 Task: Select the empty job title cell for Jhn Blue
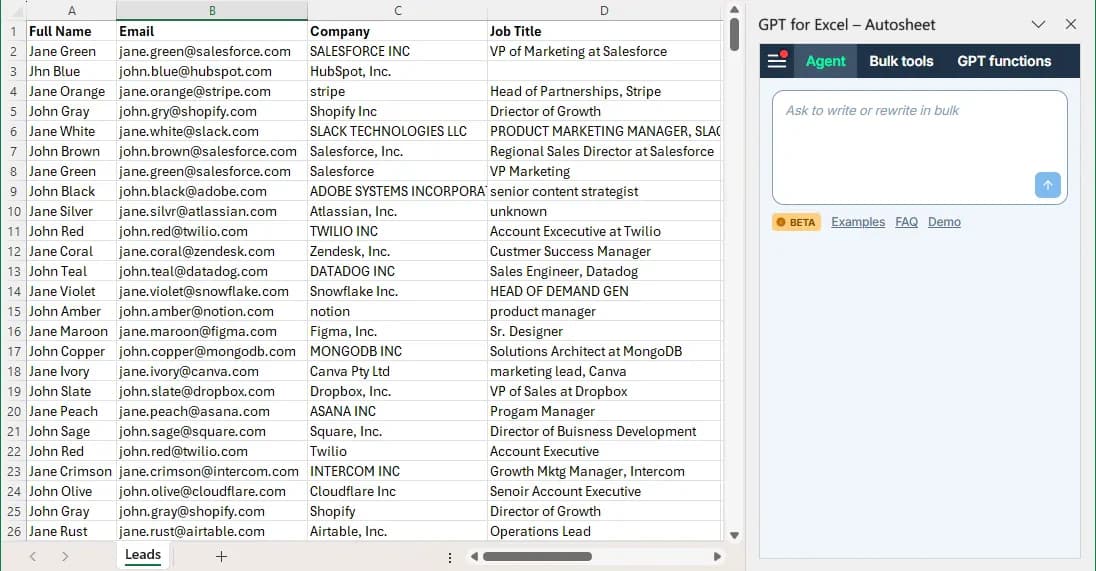click(x=604, y=71)
